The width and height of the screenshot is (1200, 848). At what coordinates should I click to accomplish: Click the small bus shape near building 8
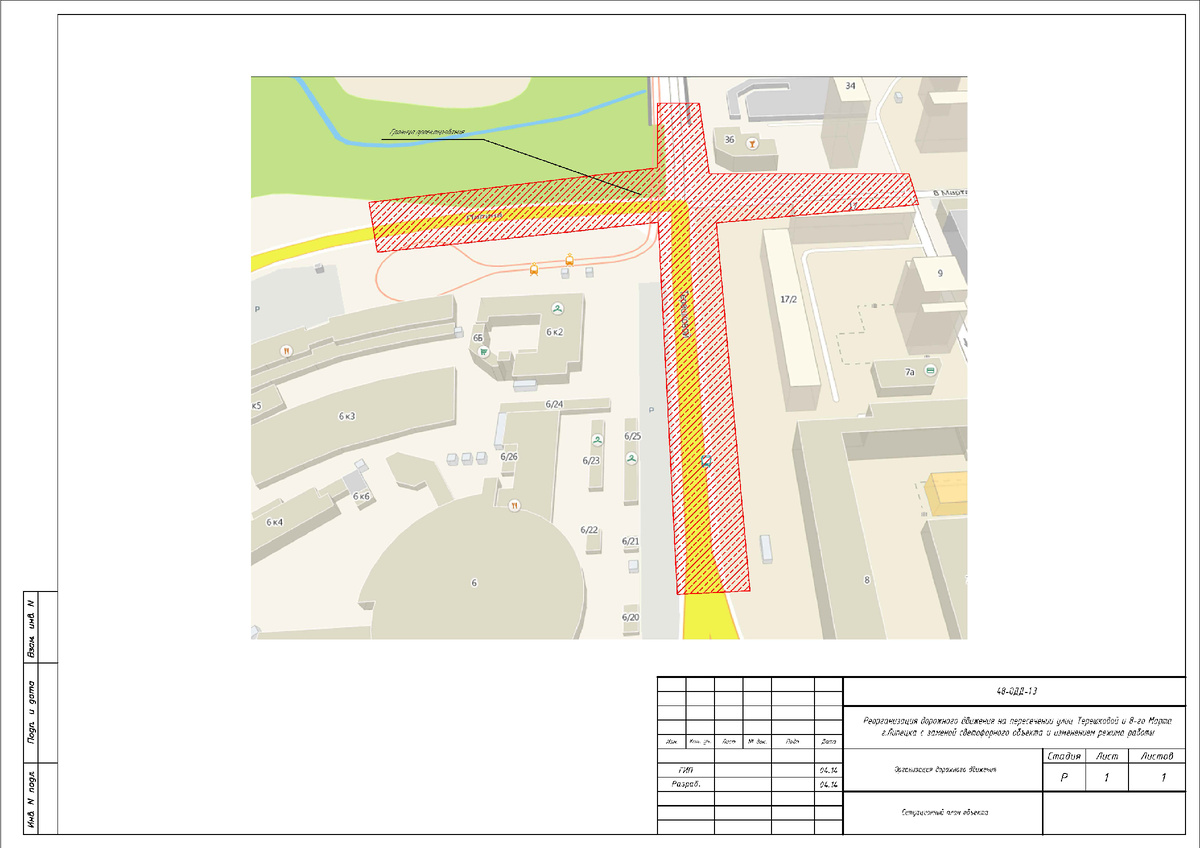point(767,548)
